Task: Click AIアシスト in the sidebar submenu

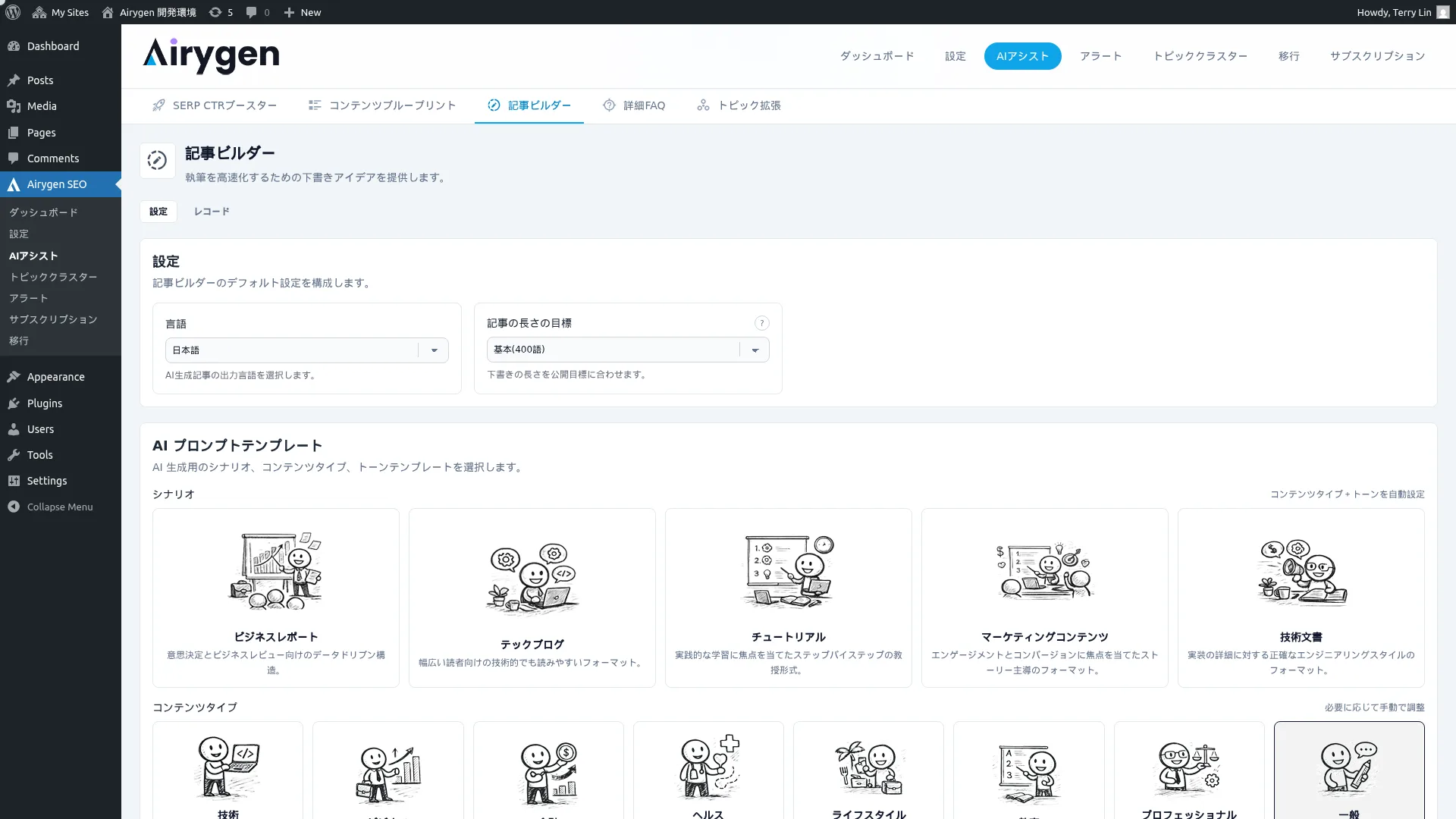Action: (x=33, y=256)
